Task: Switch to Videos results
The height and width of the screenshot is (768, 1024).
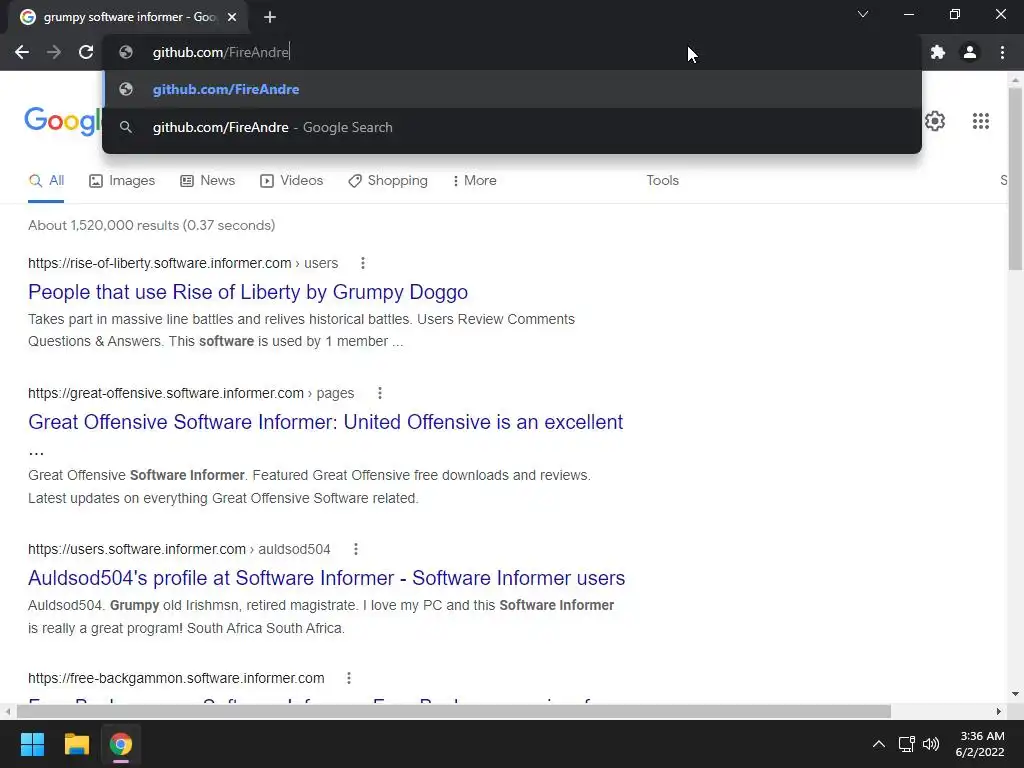Action: tap(291, 181)
